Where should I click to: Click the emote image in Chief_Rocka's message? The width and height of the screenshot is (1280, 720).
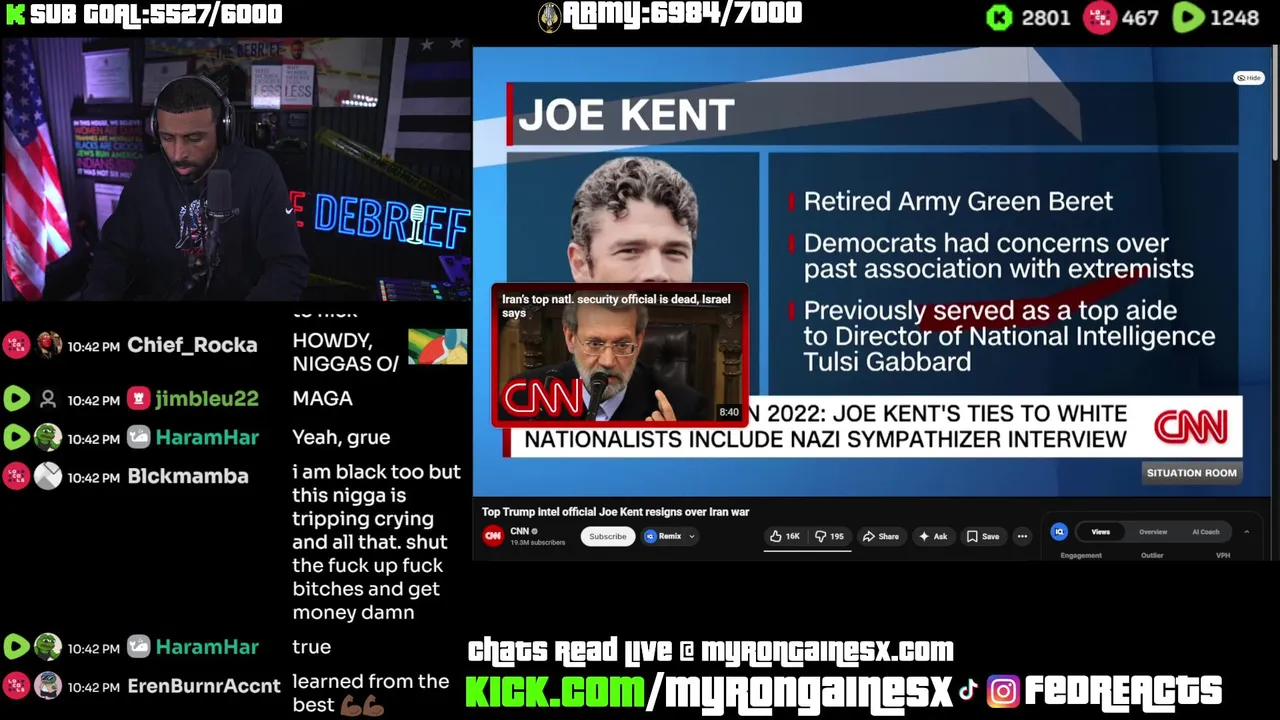(437, 346)
